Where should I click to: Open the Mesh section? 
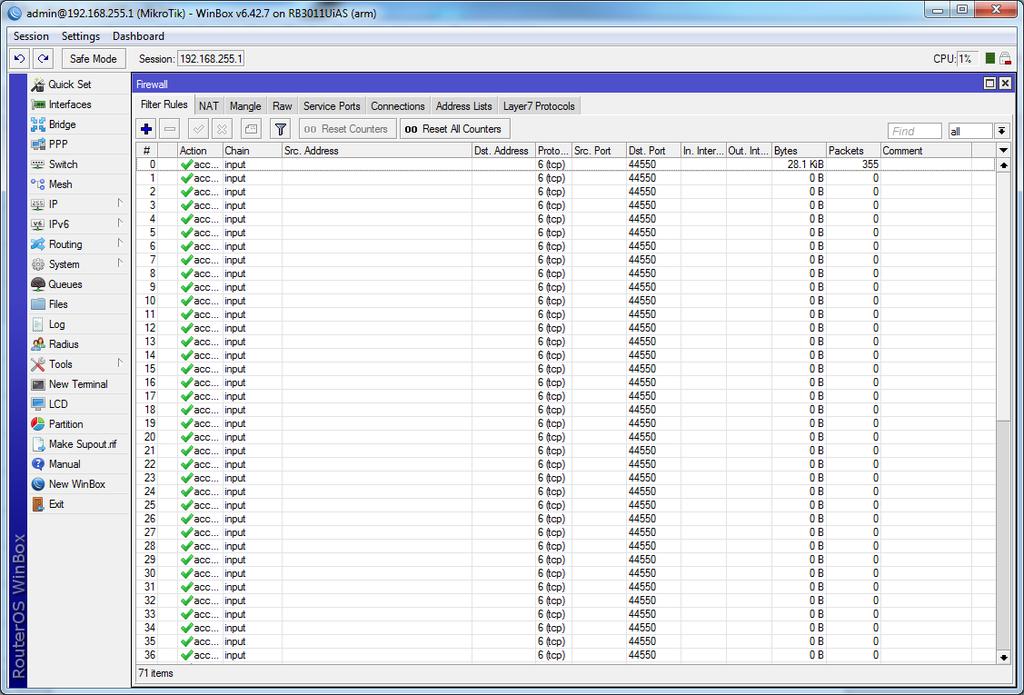point(60,184)
